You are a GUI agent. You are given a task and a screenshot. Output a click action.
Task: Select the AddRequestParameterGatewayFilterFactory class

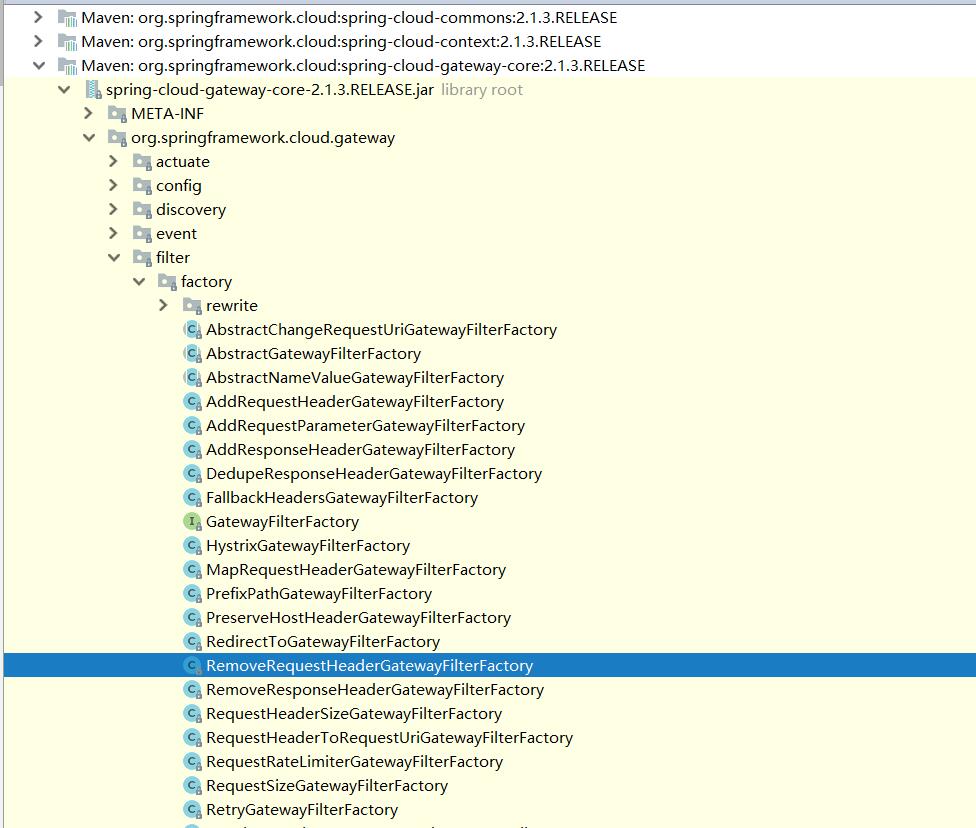click(x=365, y=426)
